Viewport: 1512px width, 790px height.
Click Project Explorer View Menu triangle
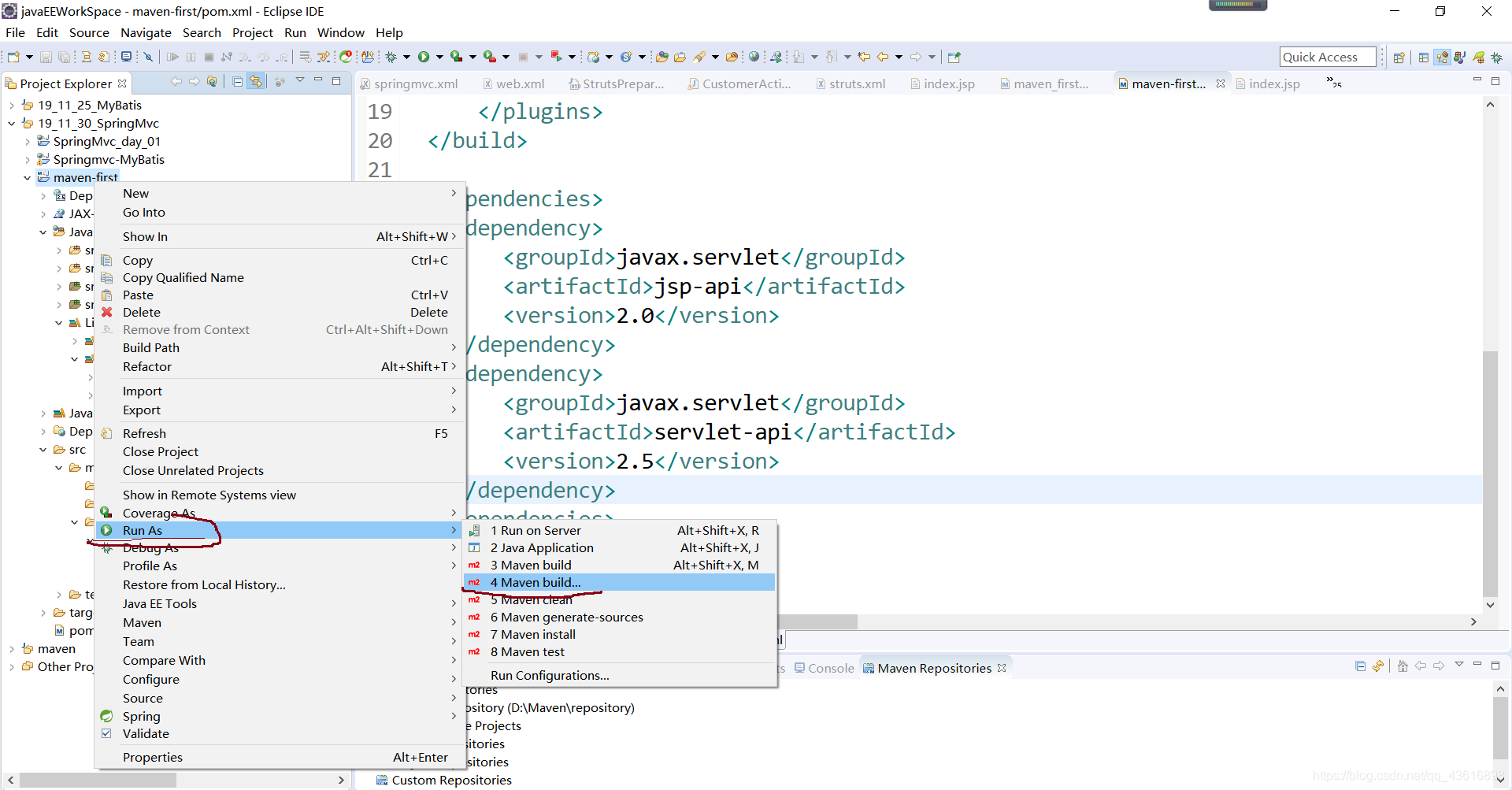pyautogui.click(x=299, y=80)
